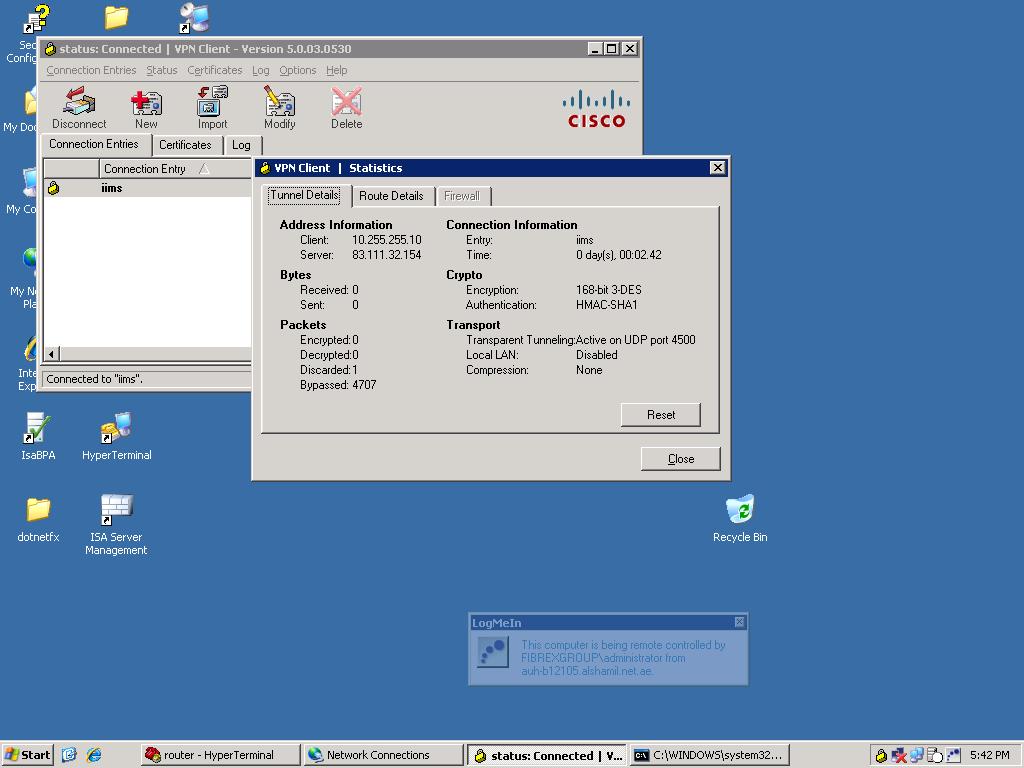Click the left scroll arrow in the entries list

52,354
